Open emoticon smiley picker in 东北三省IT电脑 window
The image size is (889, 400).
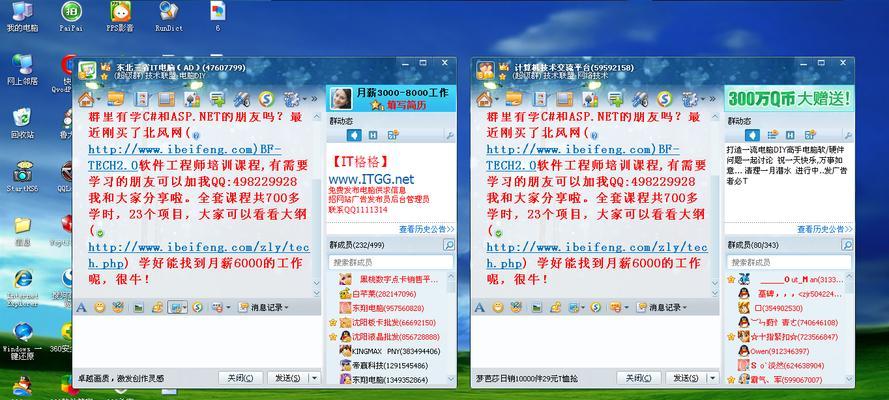(x=100, y=308)
